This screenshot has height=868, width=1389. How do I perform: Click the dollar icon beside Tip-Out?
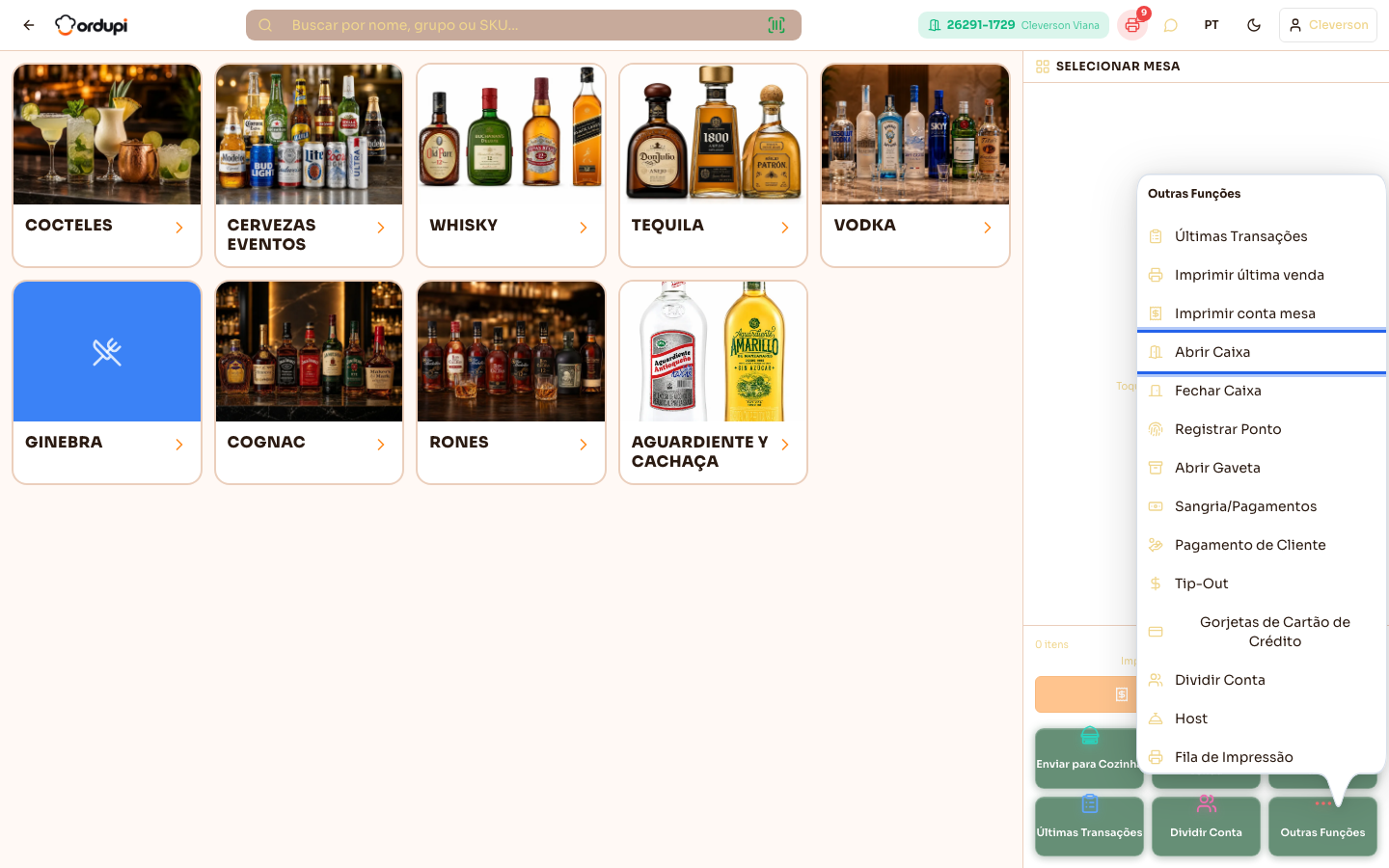tap(1156, 583)
